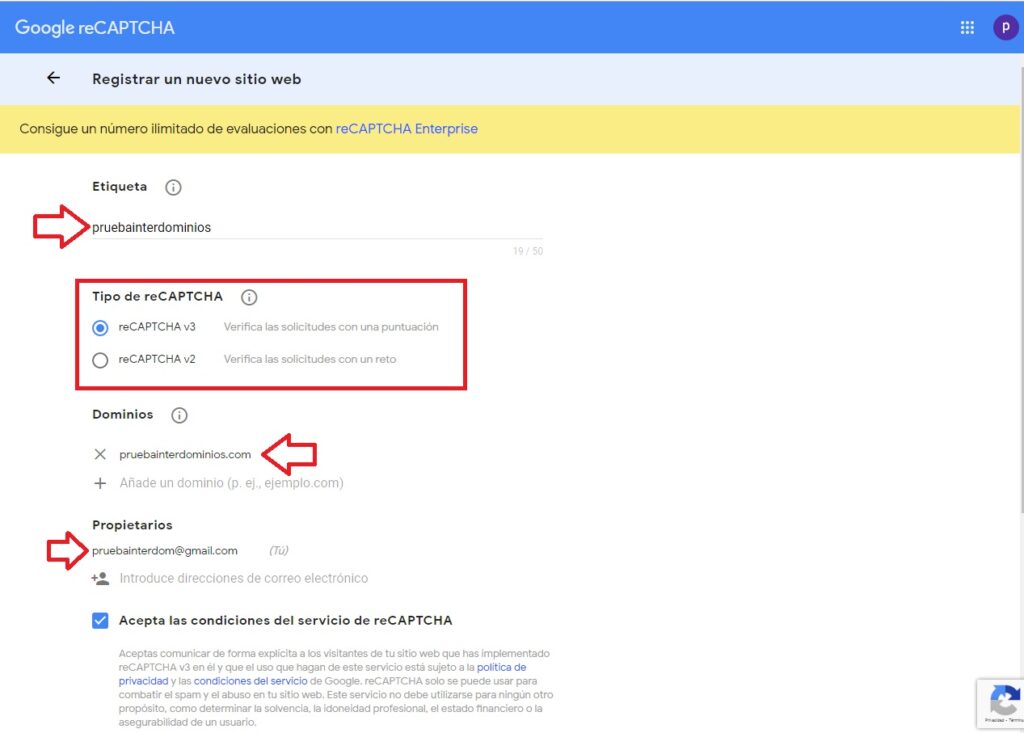Click the Verifica las solicitudes con un reto text
Screen dimensions: 1024x733
[x=310, y=359]
